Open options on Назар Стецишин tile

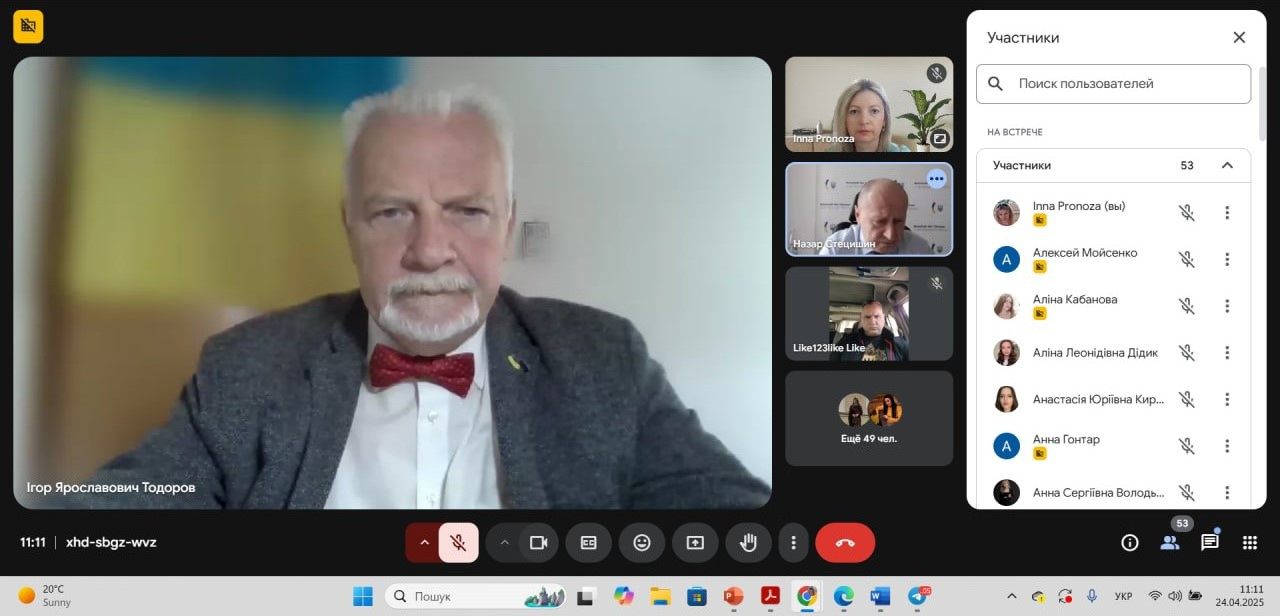coord(936,179)
